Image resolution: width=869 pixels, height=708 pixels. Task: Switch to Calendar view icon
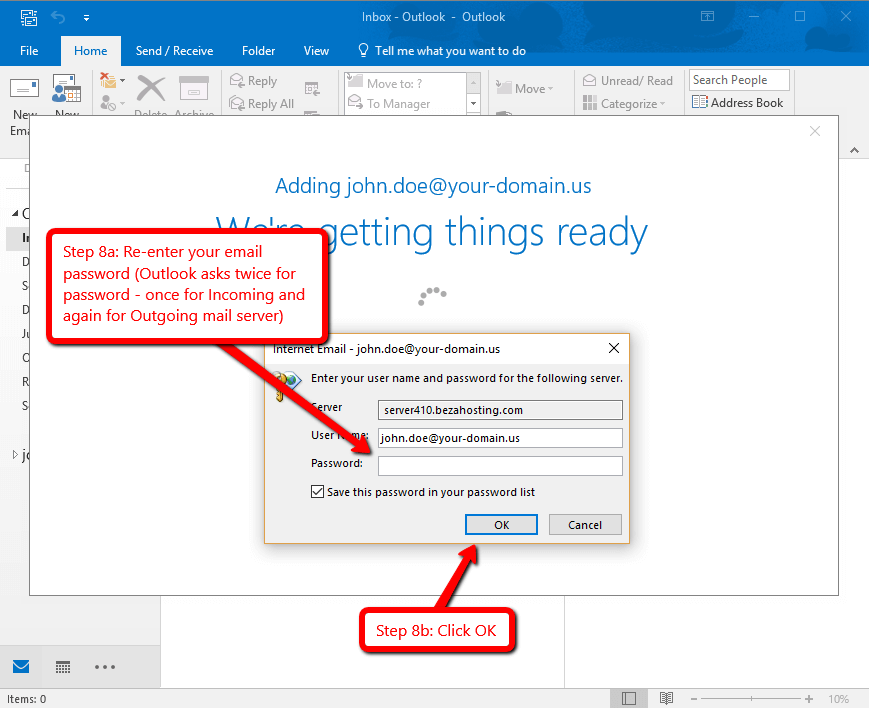coord(63,667)
